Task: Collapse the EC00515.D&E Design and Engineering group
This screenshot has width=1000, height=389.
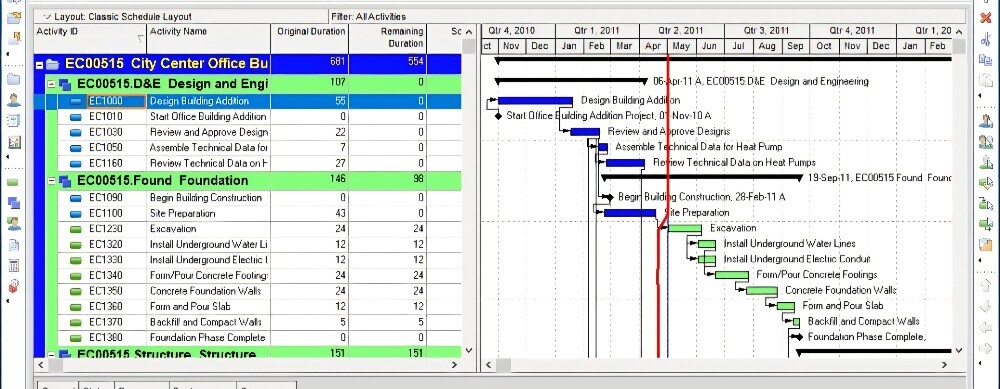Action: pyautogui.click(x=52, y=84)
